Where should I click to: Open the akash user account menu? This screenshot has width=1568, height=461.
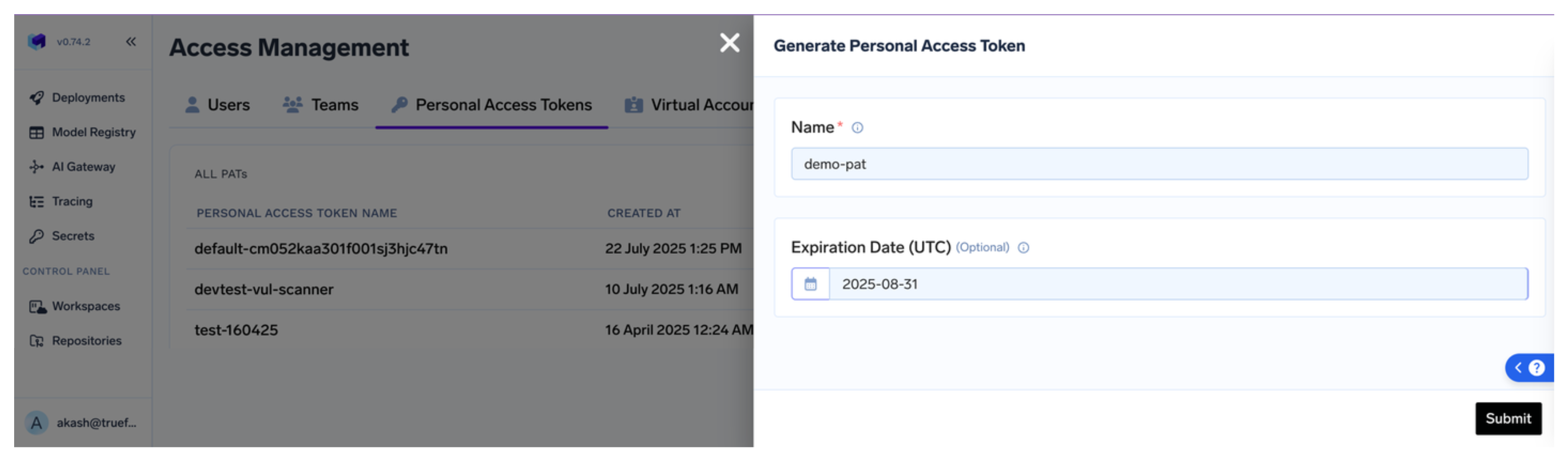(x=82, y=423)
